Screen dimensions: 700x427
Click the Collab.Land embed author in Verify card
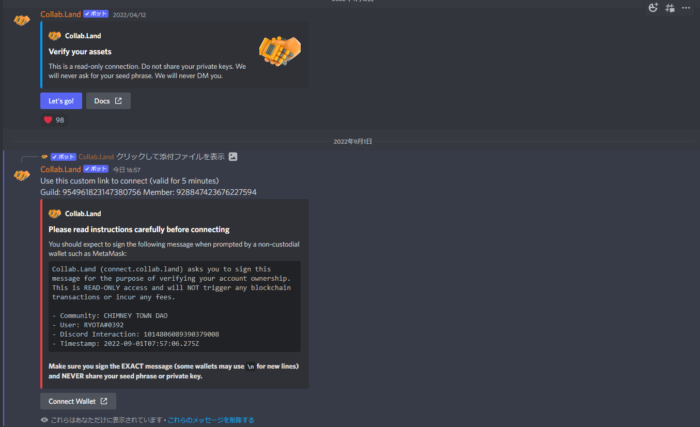83,36
